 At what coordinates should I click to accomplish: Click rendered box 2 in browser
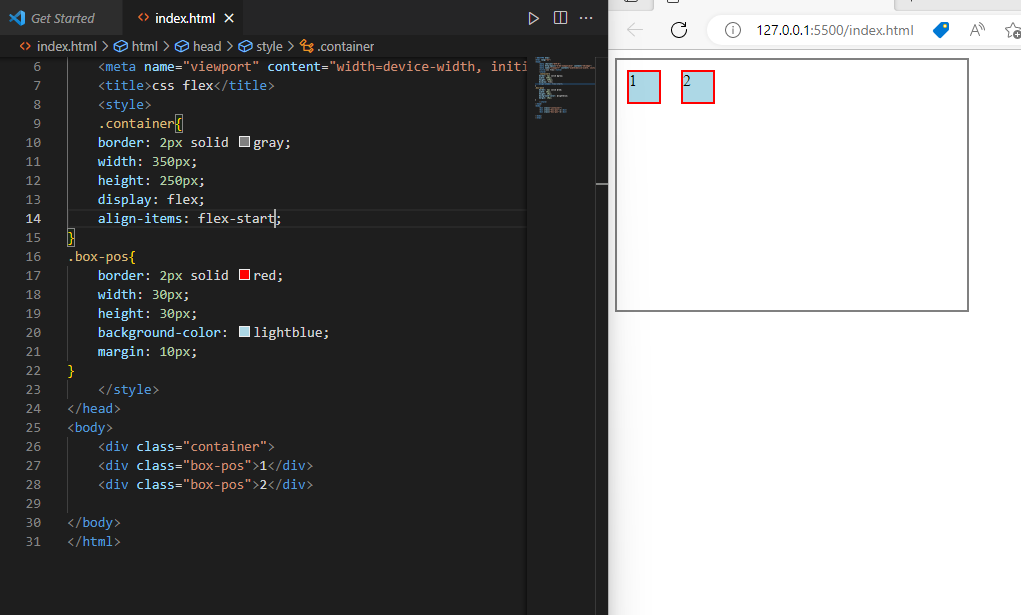(x=698, y=87)
